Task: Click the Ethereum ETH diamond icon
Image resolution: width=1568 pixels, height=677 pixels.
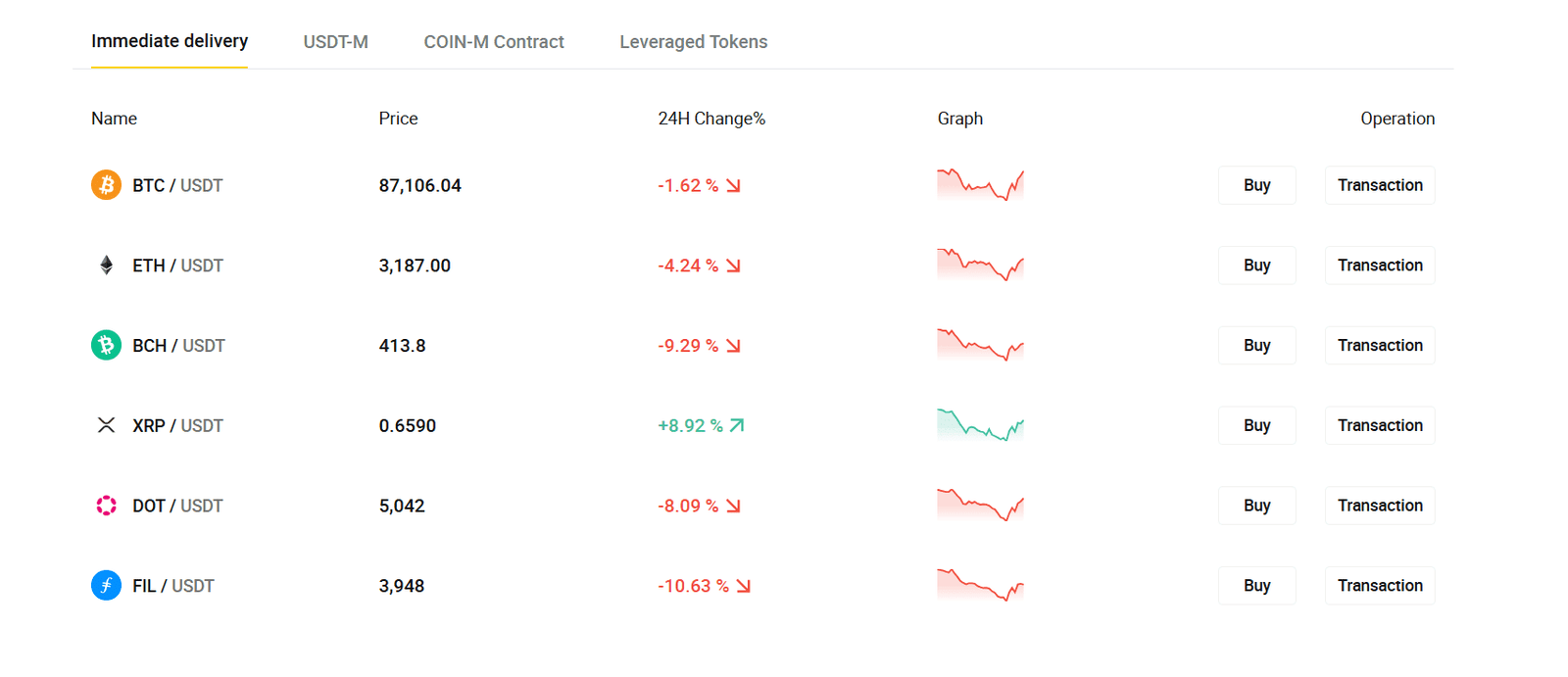Action: pos(106,266)
